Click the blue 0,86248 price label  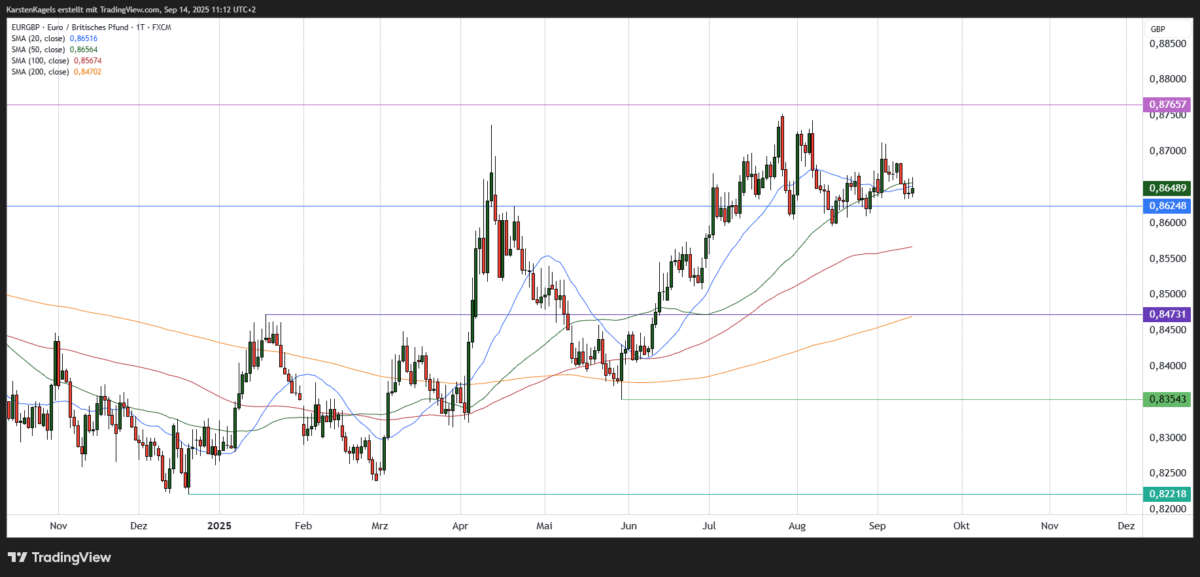[1167, 205]
